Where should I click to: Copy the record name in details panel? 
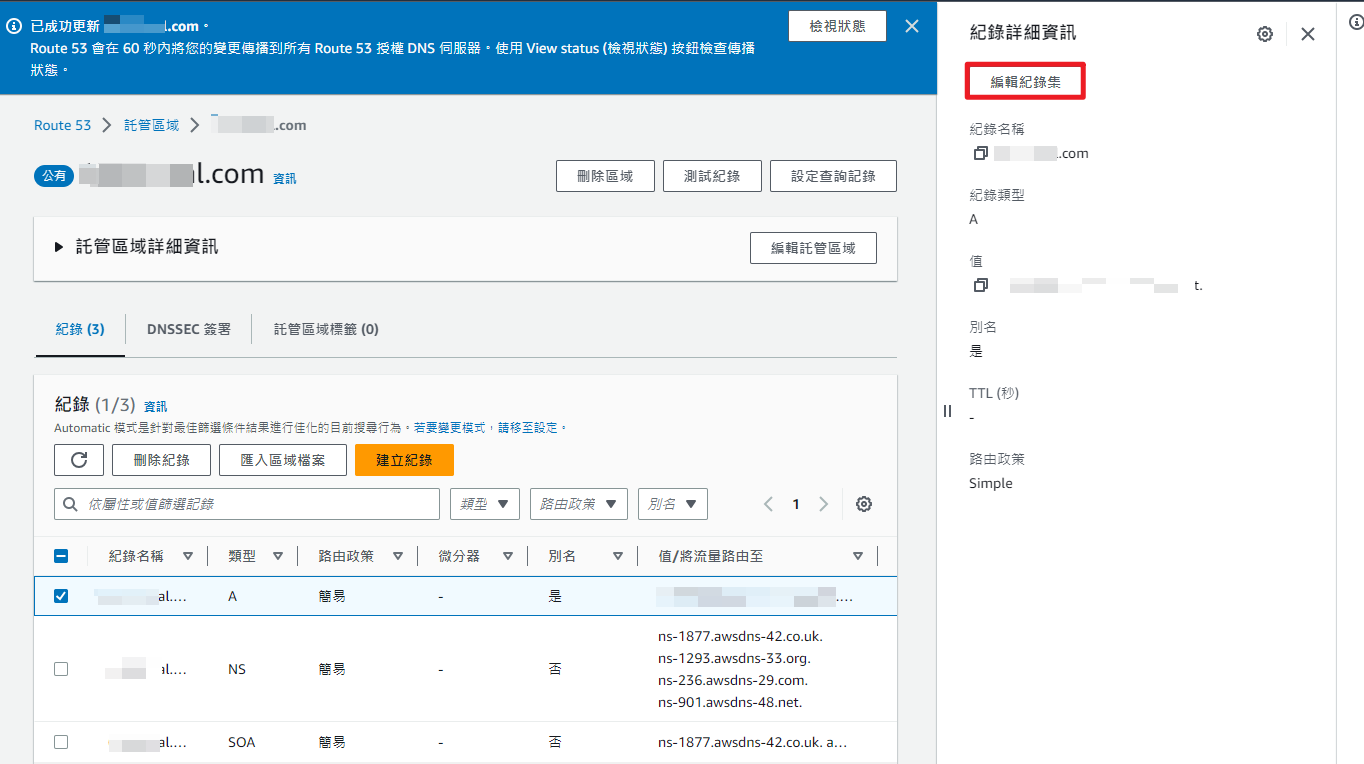point(980,154)
